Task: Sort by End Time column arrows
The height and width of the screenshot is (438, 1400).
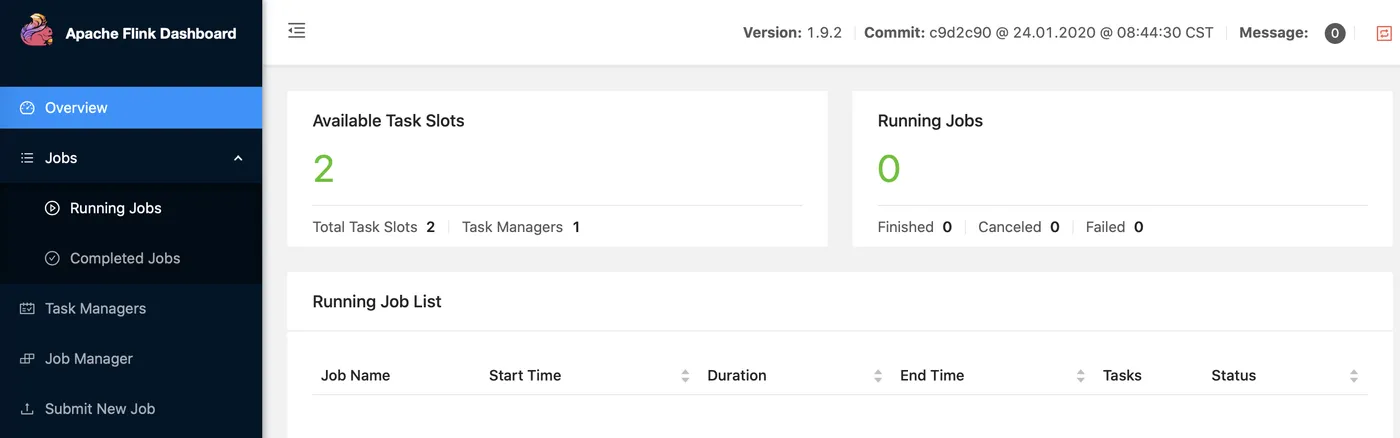Action: (1081, 376)
